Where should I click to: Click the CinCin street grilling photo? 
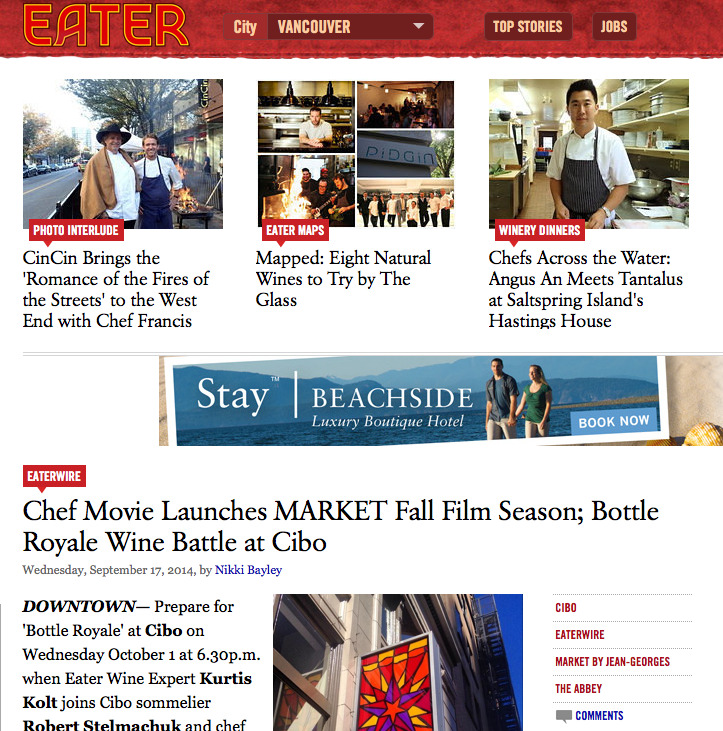[123, 154]
